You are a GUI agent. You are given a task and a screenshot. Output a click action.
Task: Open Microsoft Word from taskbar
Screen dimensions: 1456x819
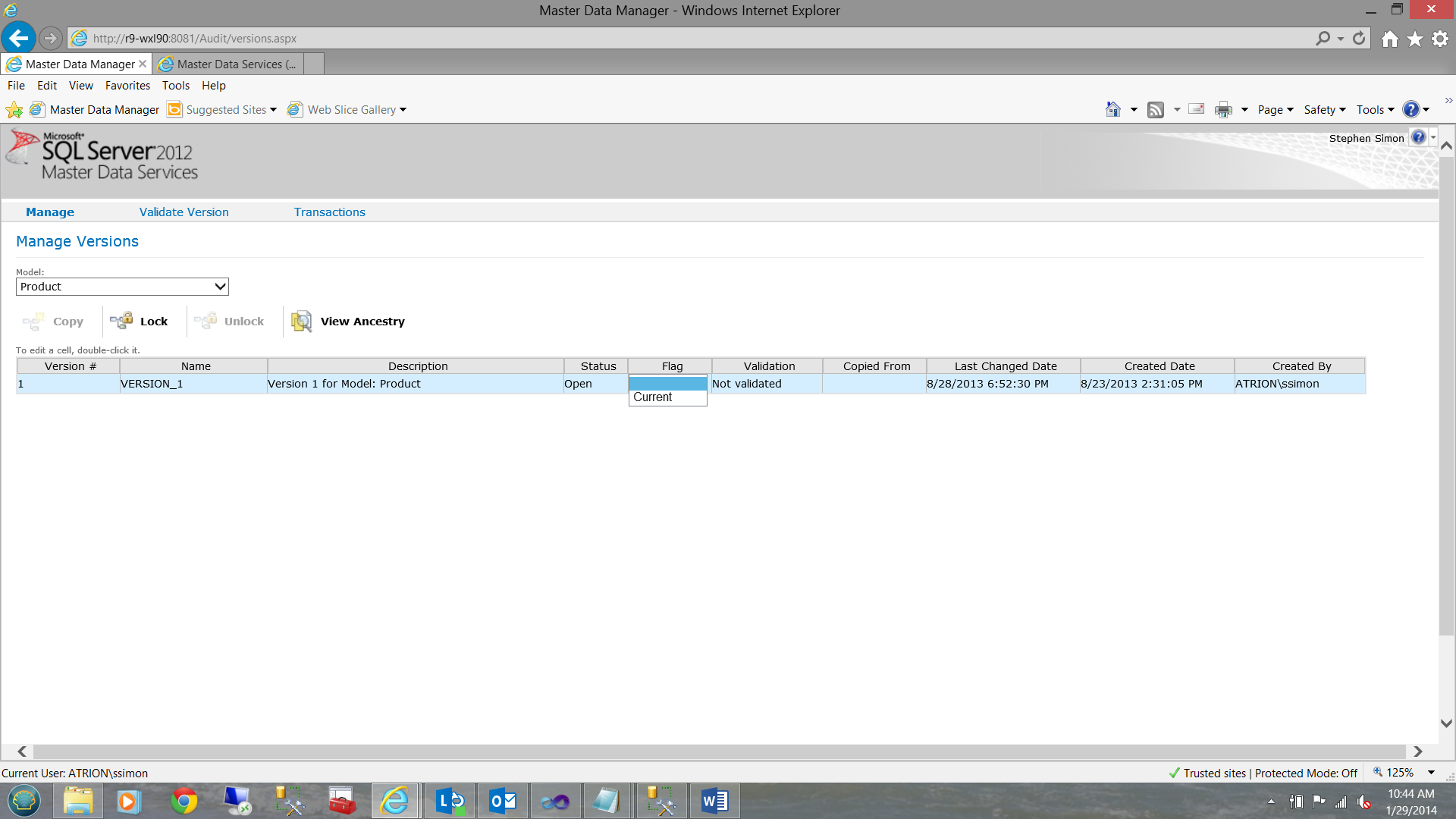click(x=714, y=801)
